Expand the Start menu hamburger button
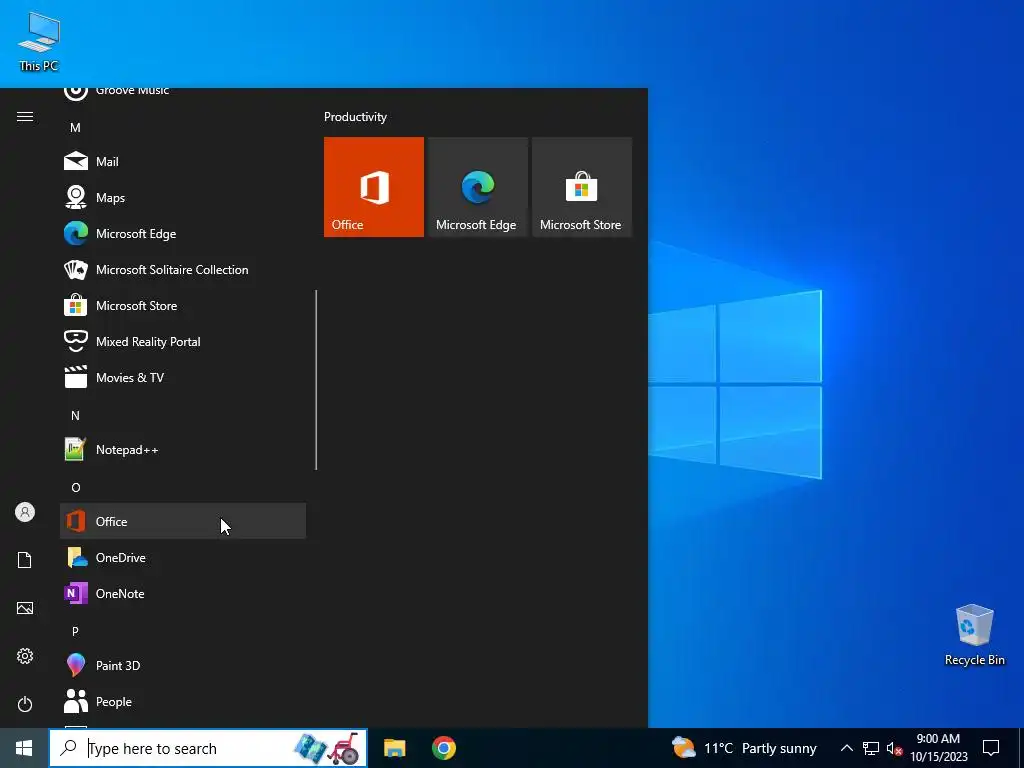 coord(25,117)
